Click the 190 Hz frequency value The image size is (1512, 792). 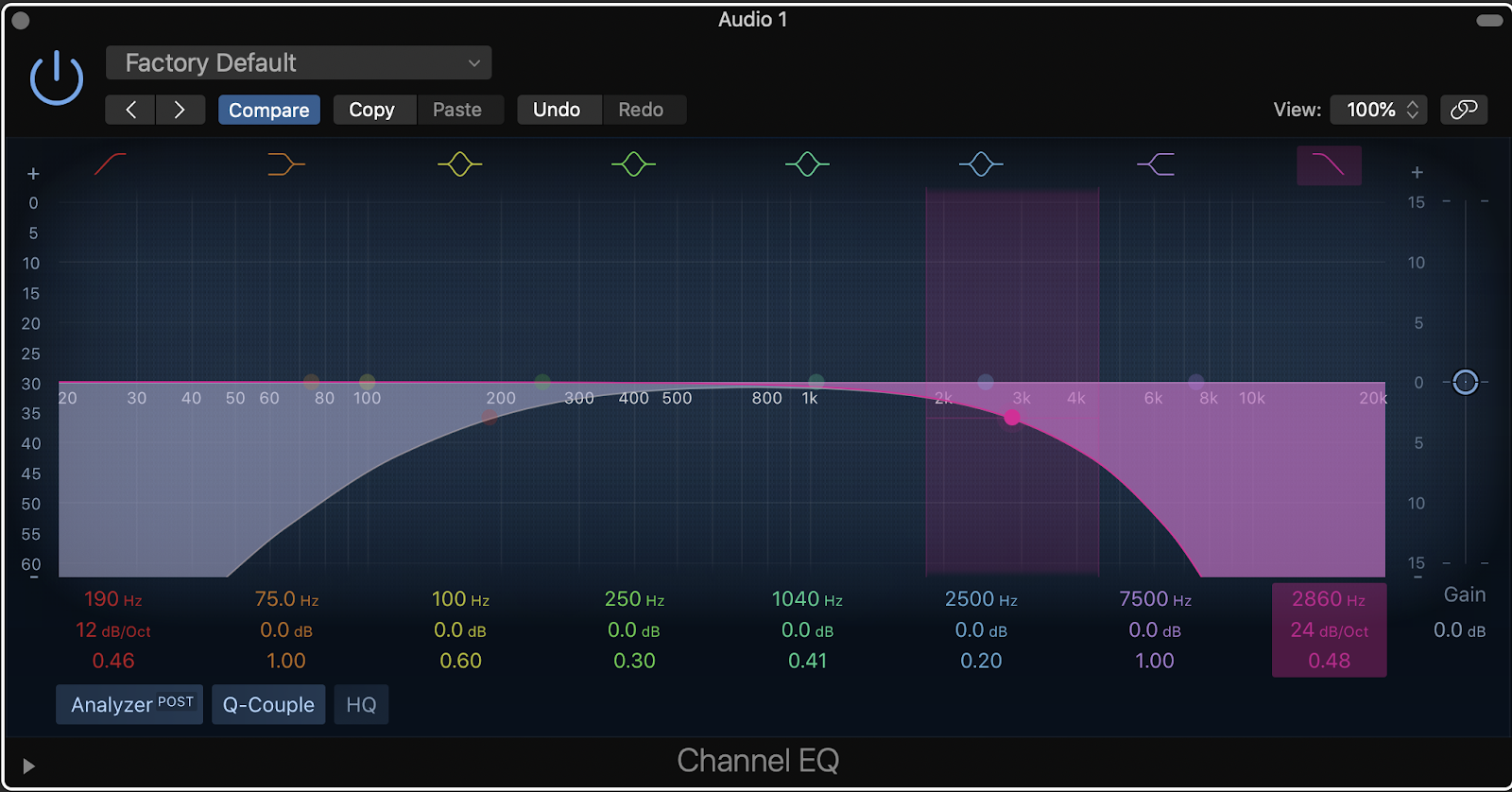coord(113,599)
